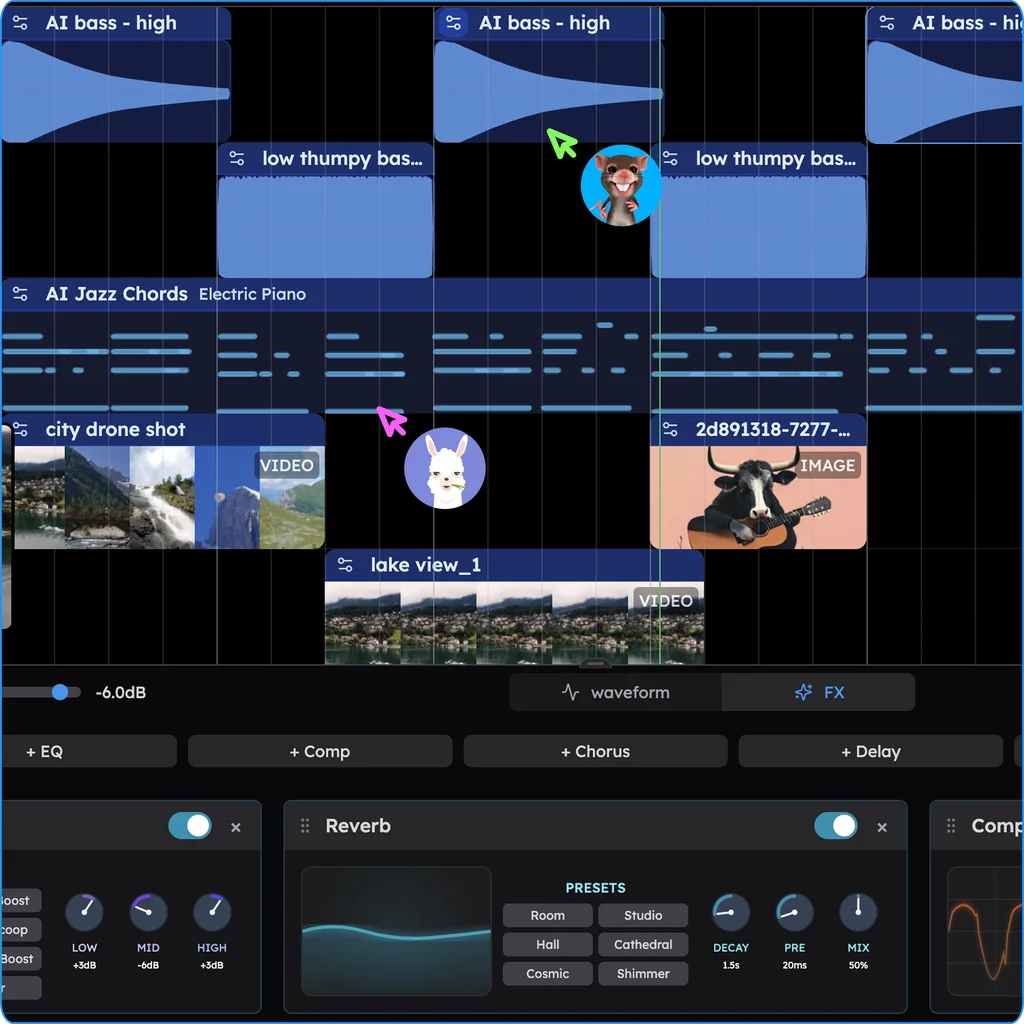Switch to the waveform tab

615,692
